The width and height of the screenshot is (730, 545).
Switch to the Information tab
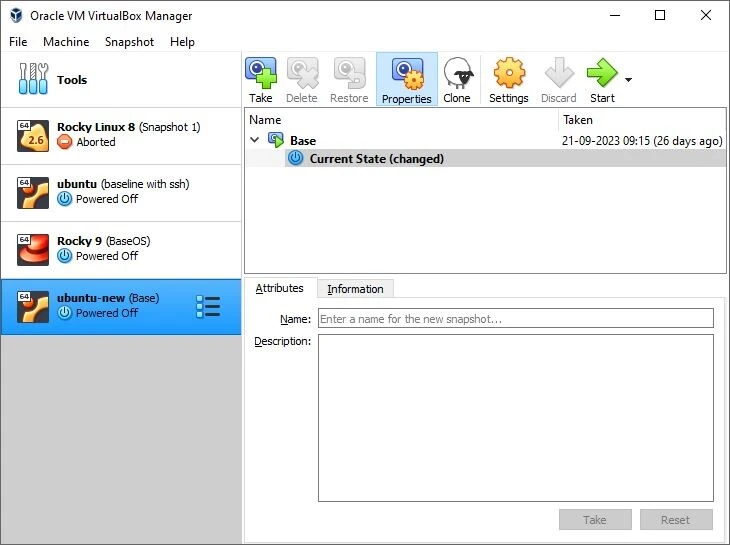tap(355, 289)
